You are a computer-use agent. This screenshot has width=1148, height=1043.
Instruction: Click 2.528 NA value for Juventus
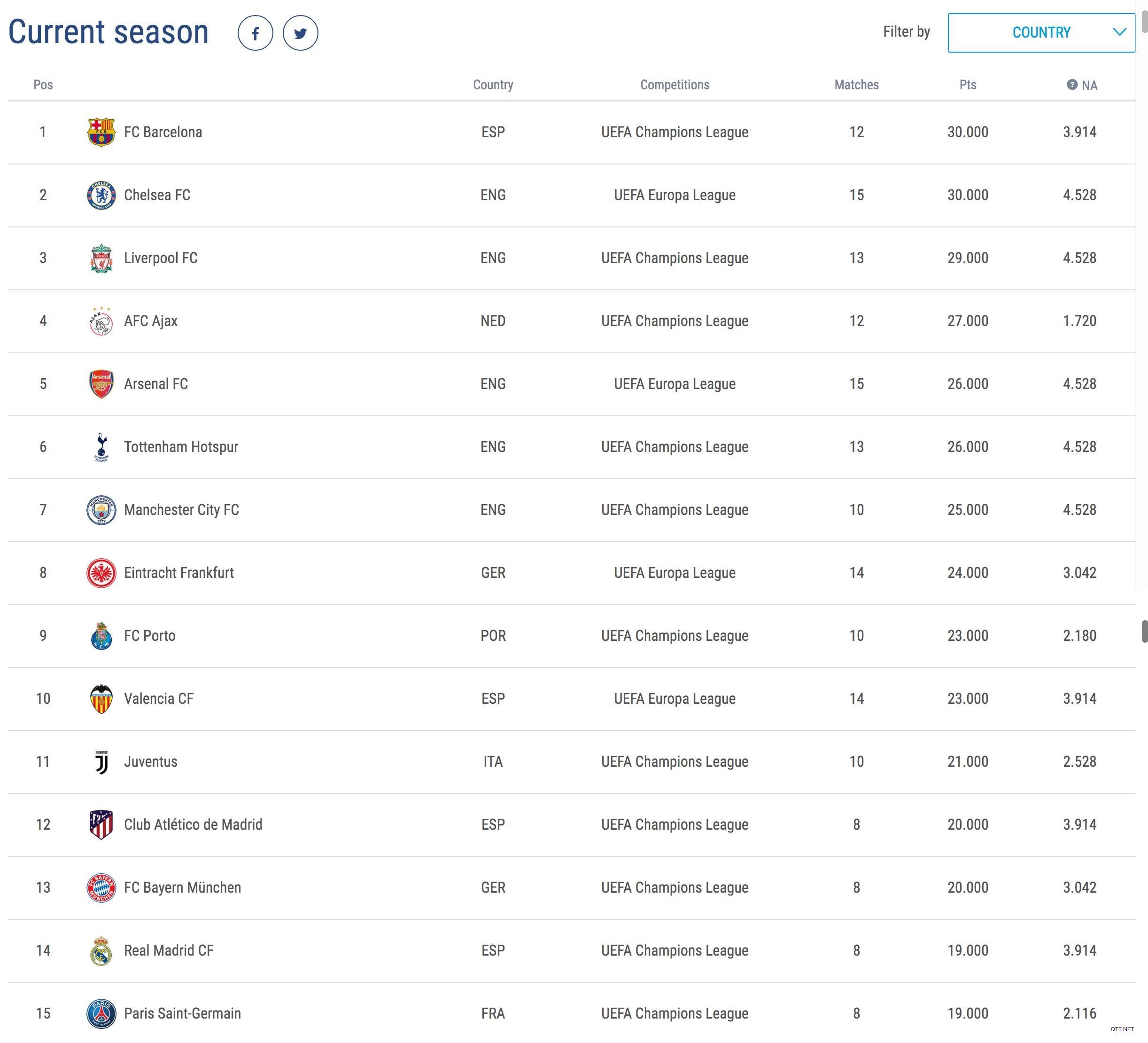(1080, 762)
